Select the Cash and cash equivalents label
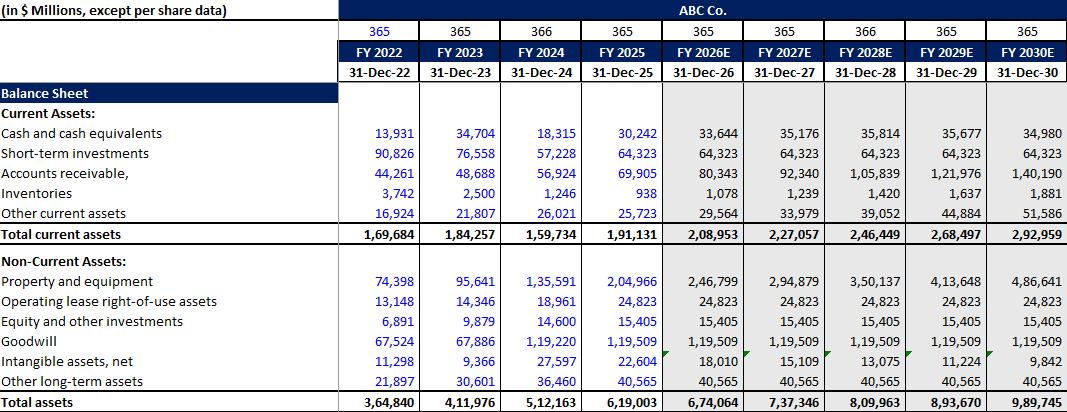This screenshot has width=1067, height=412. tap(82, 133)
